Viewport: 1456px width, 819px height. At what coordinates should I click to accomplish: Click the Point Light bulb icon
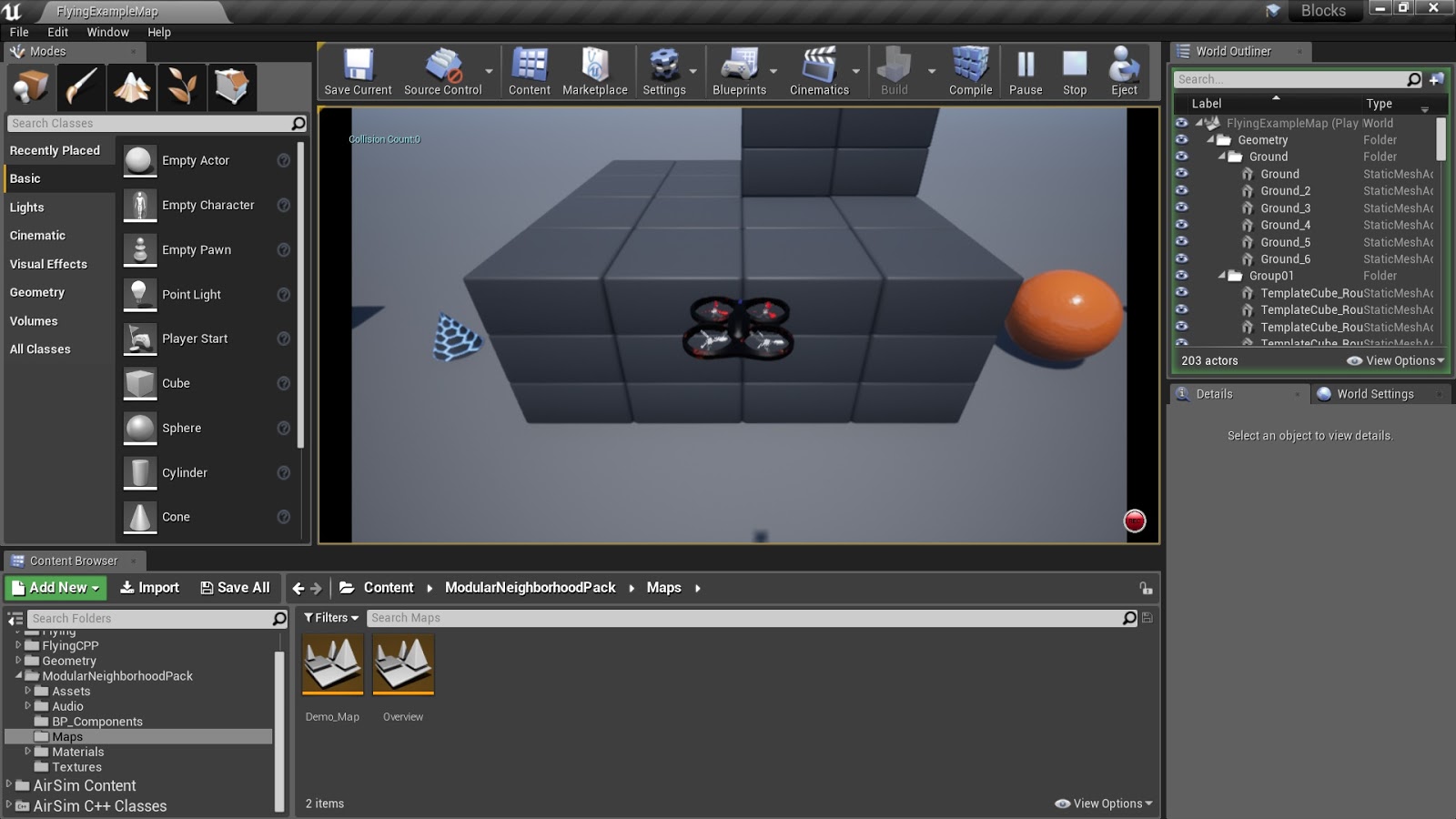[140, 294]
